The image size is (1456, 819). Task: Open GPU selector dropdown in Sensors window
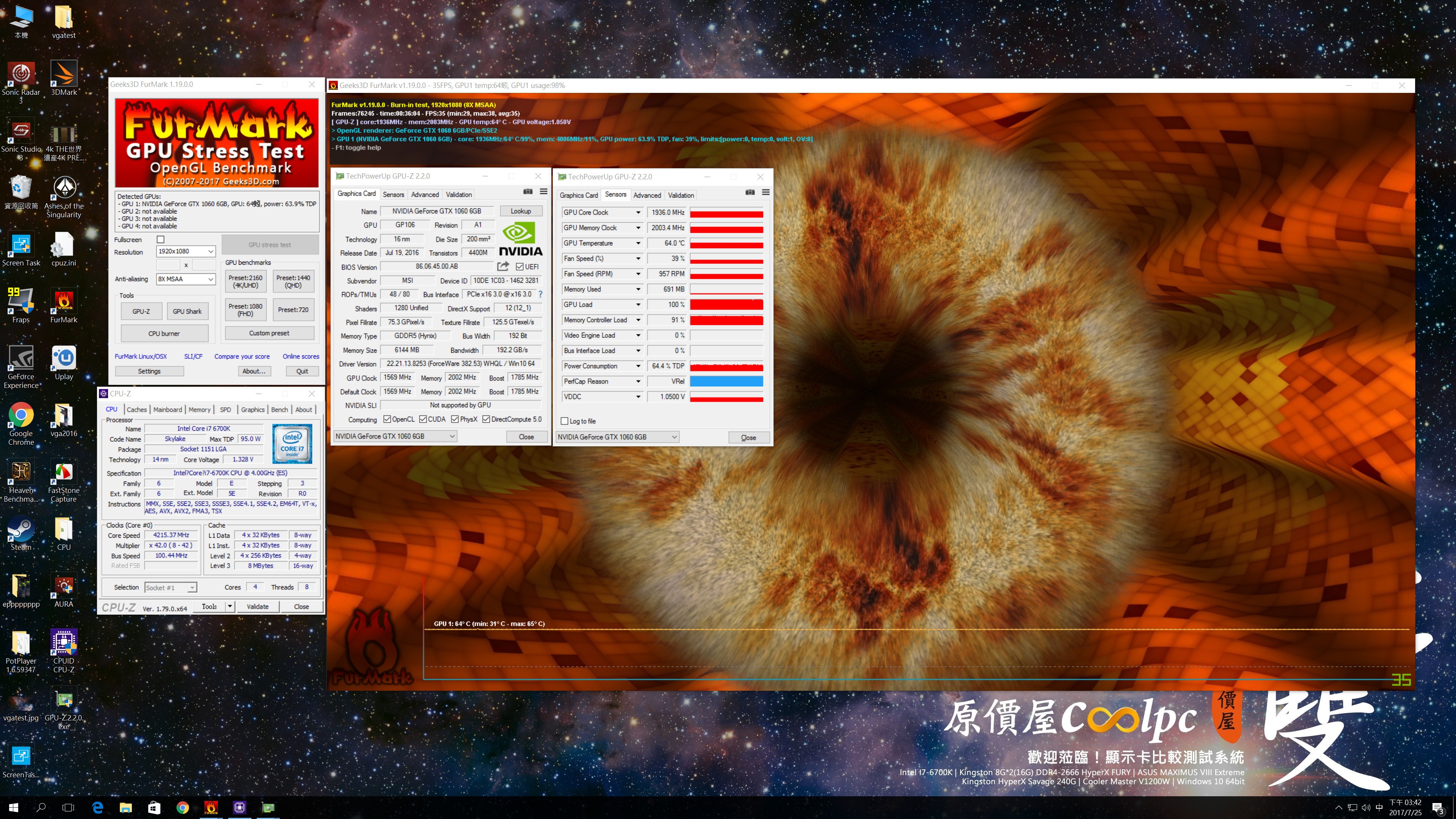617,437
